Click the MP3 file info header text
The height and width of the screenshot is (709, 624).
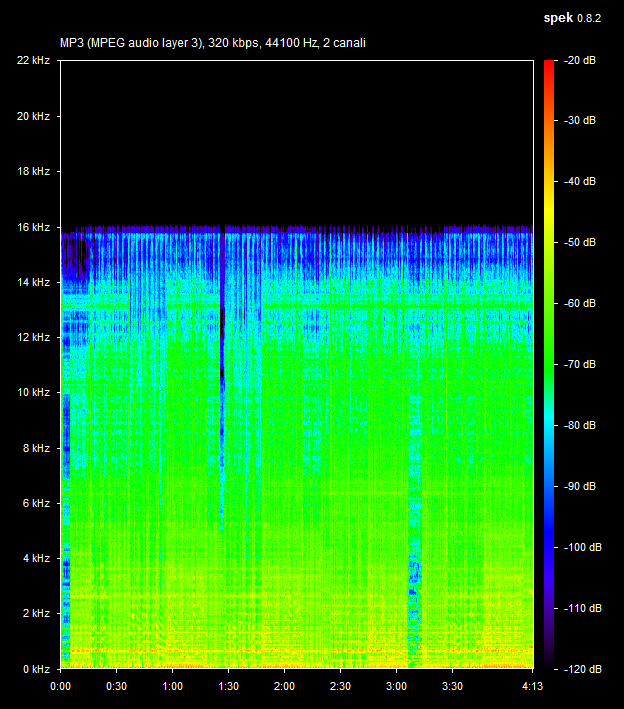point(213,43)
